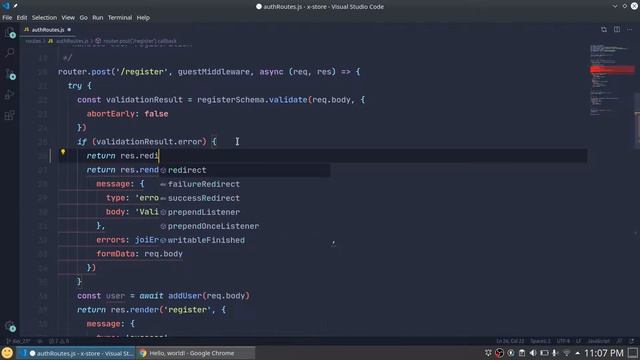Image resolution: width=640 pixels, height=360 pixels.
Task: Split the editor to the right
Action: pyautogui.click(x=617, y=29)
